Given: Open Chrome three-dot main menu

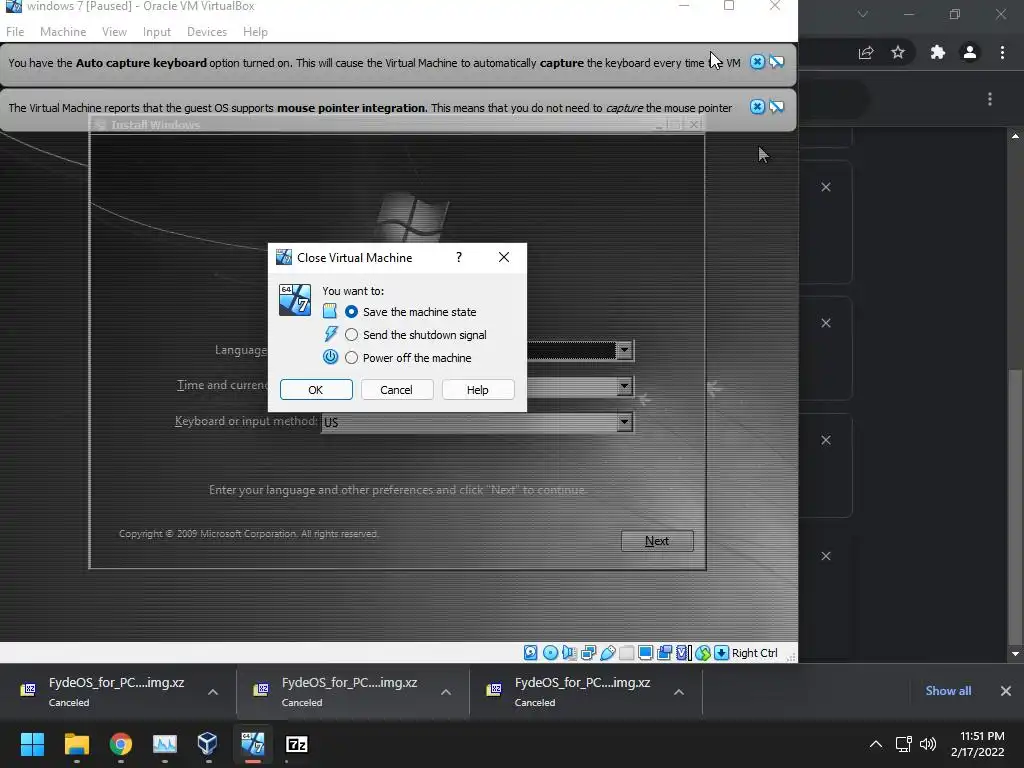Looking at the screenshot, I should (1002, 53).
